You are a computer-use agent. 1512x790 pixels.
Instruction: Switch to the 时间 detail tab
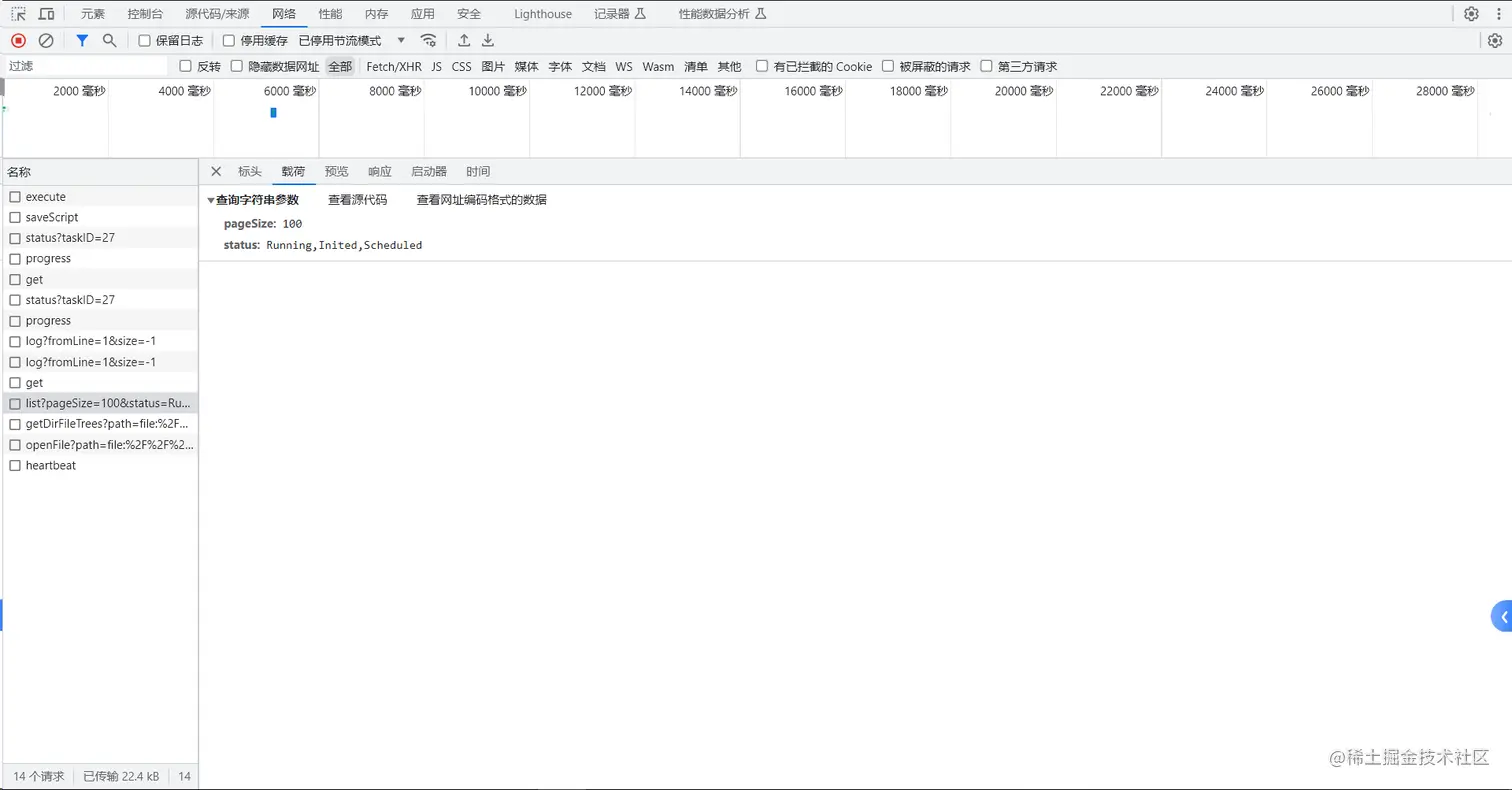(x=478, y=171)
